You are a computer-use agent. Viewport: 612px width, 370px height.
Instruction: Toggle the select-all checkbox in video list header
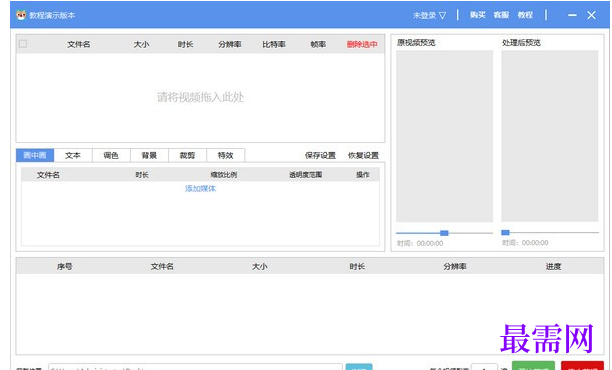pyautogui.click(x=23, y=44)
